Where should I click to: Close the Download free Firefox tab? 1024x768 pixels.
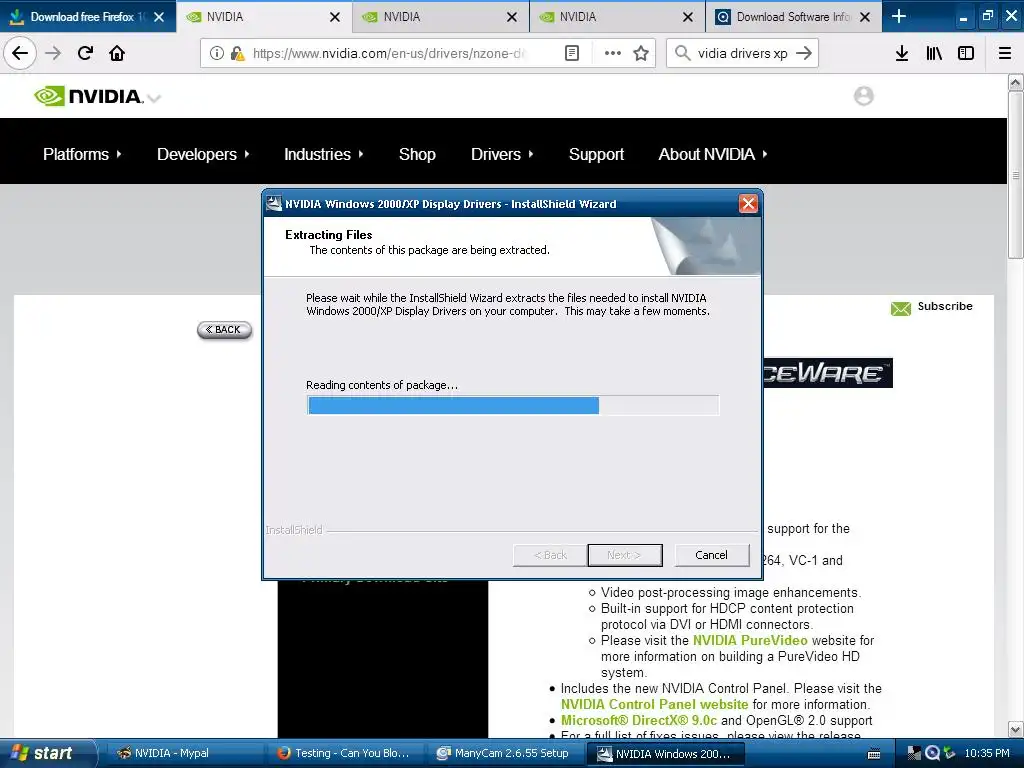tap(159, 17)
